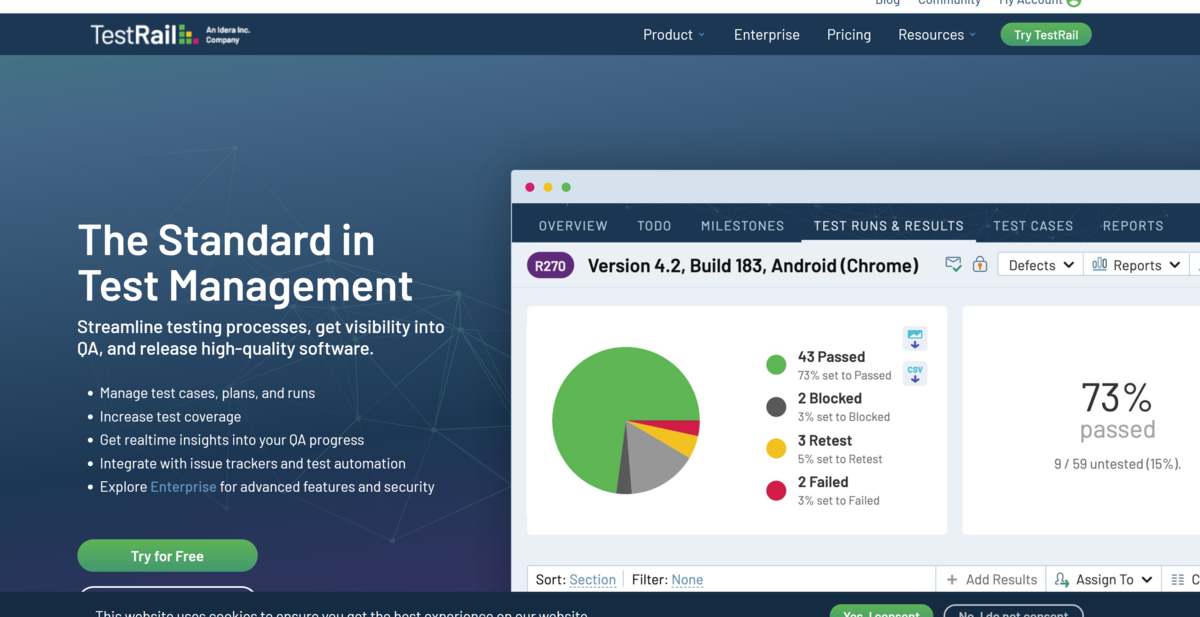Click the '2 Blocked' legend label
Screen dimensions: 1200x617
829,399
